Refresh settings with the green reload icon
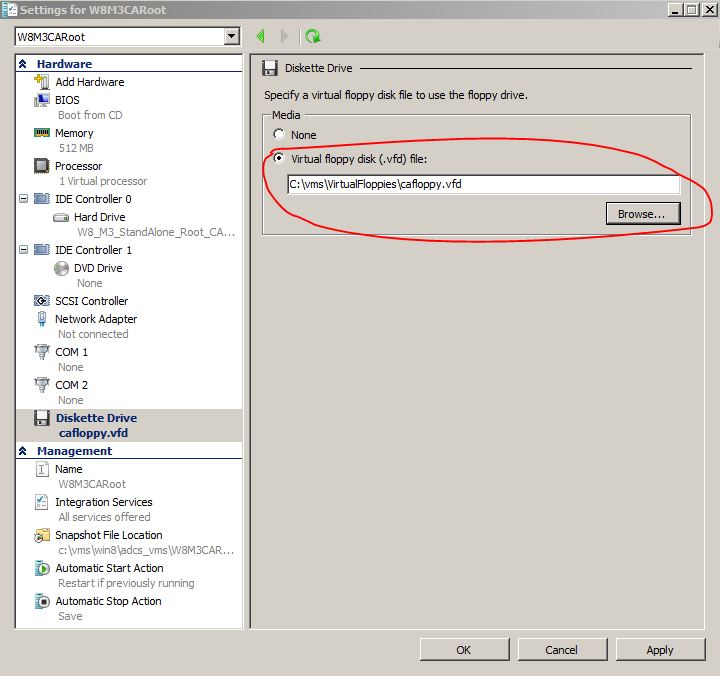Screen dimensions: 720x676 (313, 36)
